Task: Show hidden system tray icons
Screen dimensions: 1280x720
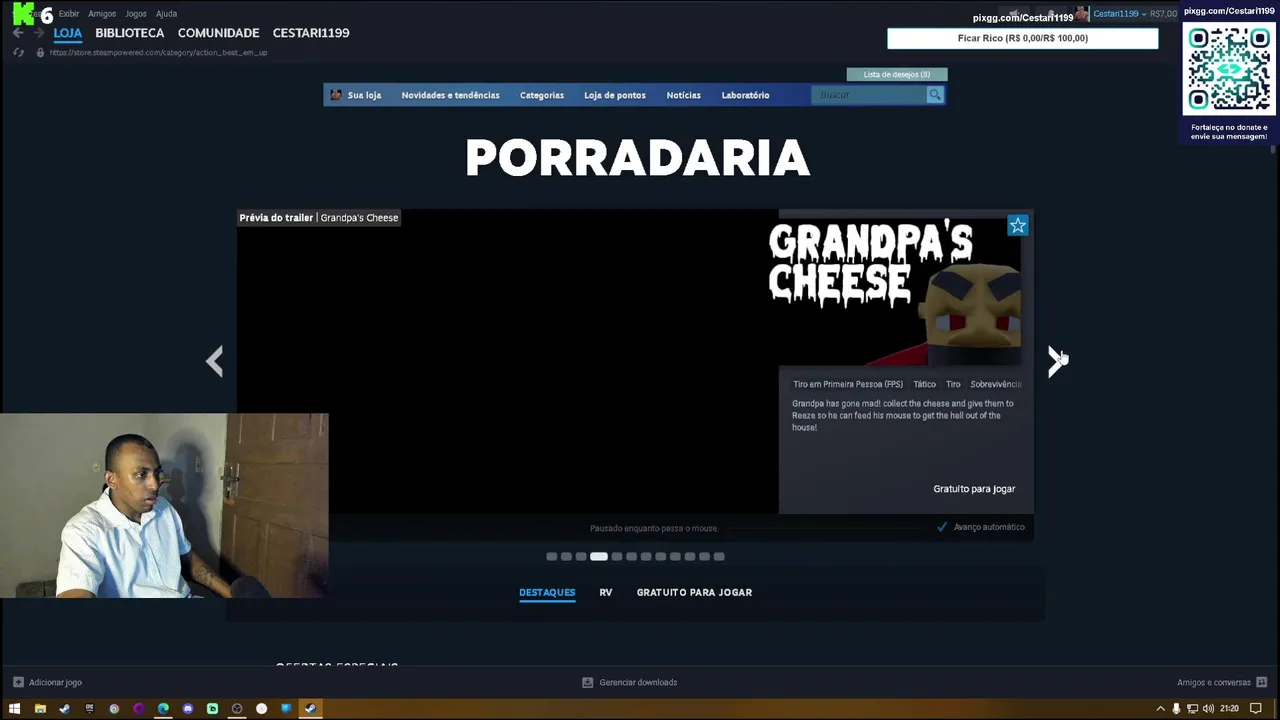Action: 1160,709
